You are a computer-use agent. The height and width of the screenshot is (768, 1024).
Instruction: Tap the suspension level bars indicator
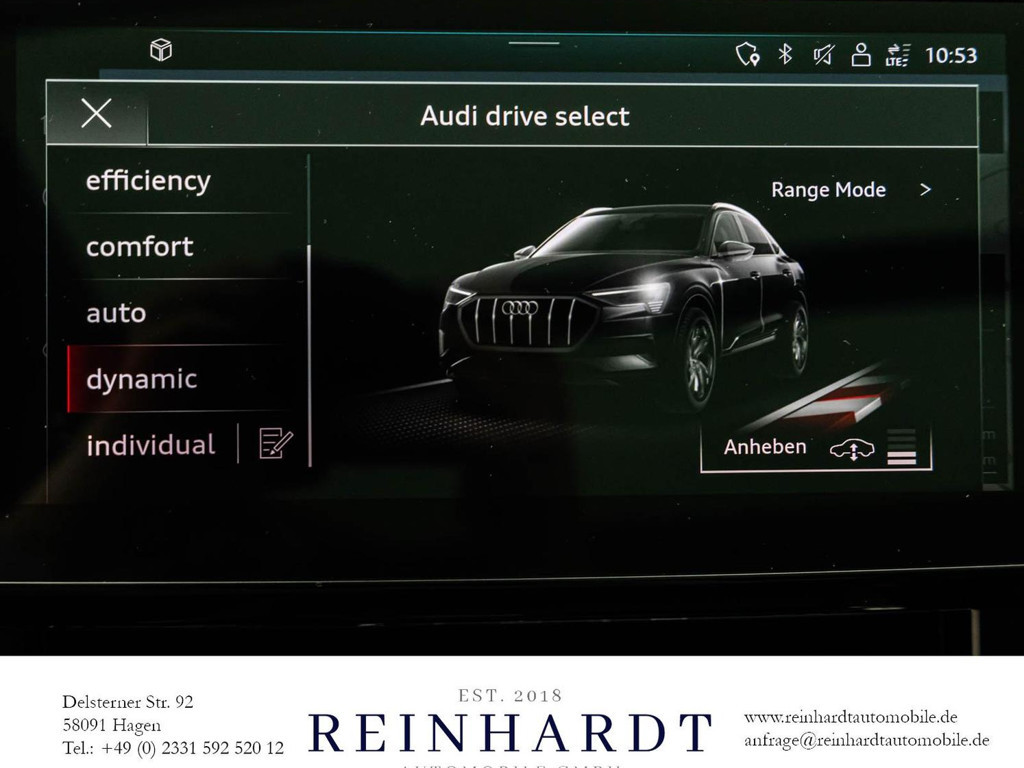[902, 447]
